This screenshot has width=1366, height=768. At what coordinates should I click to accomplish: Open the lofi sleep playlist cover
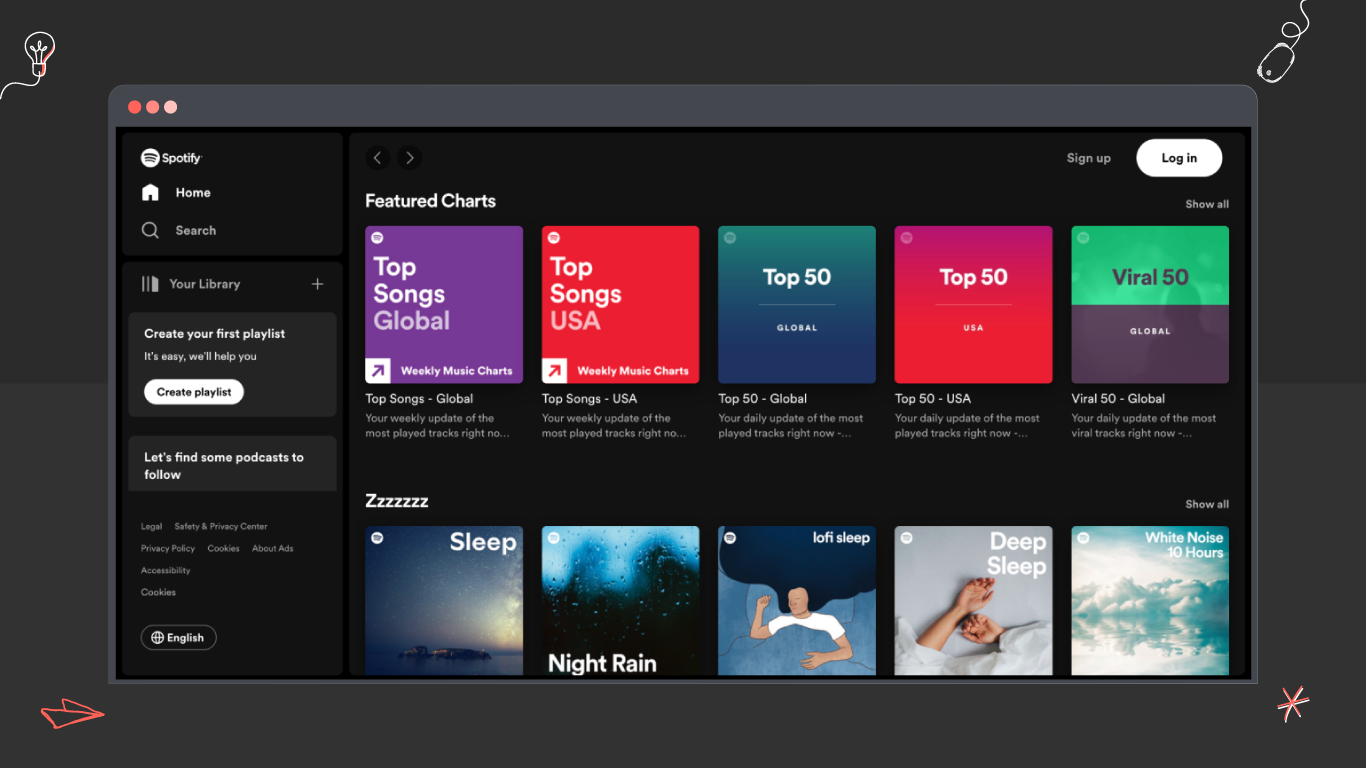pos(797,600)
